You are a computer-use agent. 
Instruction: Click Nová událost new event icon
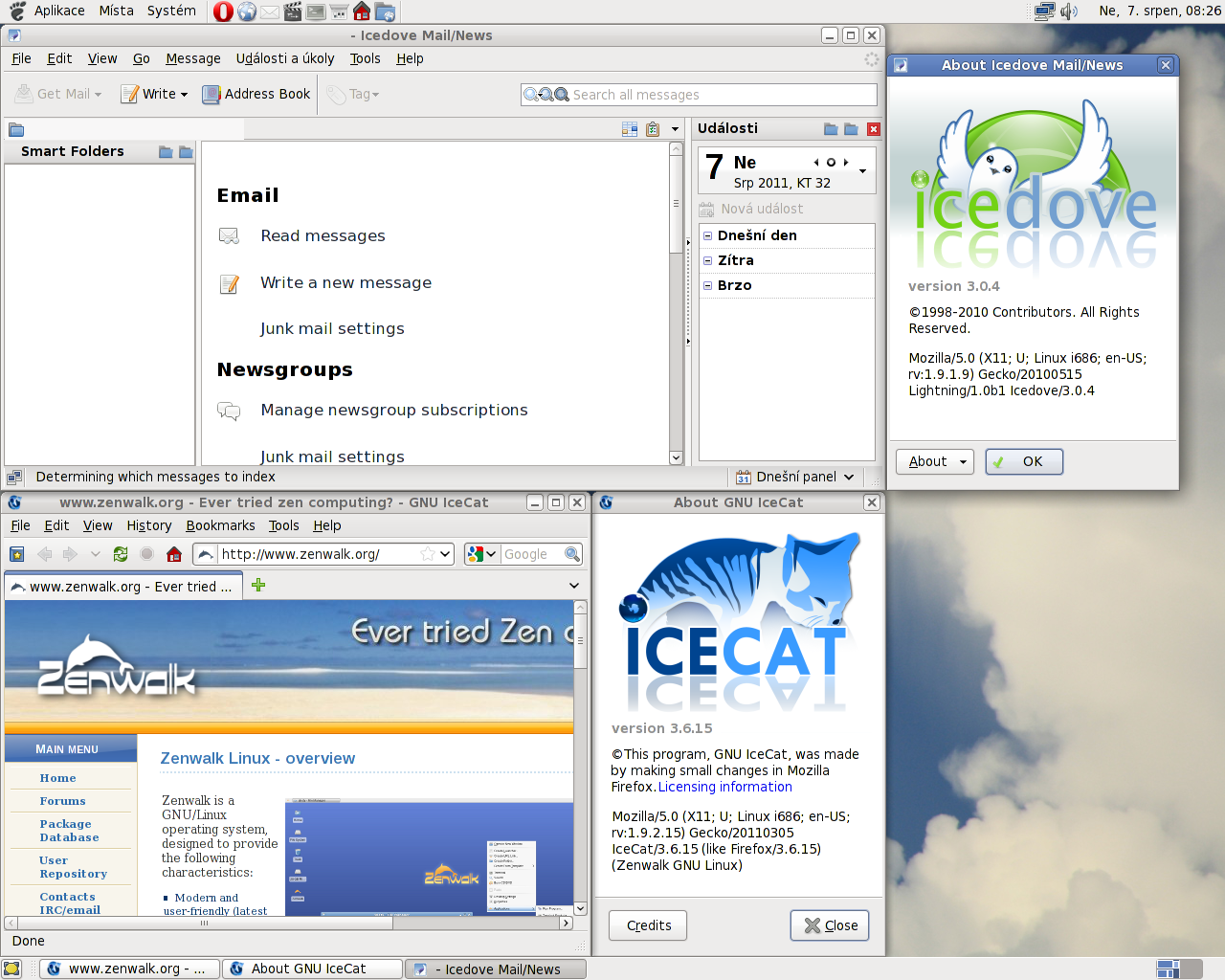point(707,209)
